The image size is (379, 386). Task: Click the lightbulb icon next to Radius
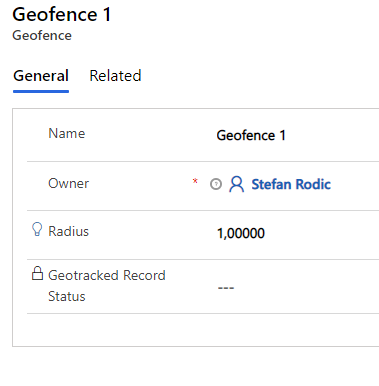pyautogui.click(x=37, y=230)
